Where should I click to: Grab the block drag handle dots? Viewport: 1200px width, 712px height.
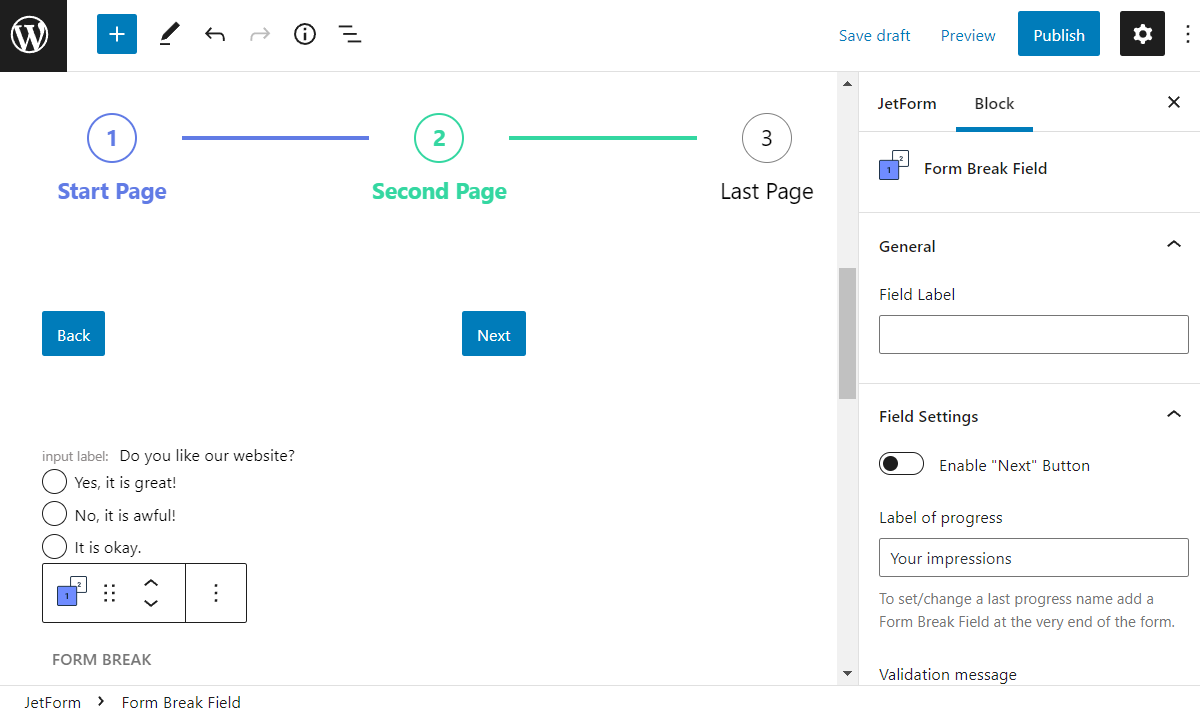point(109,593)
